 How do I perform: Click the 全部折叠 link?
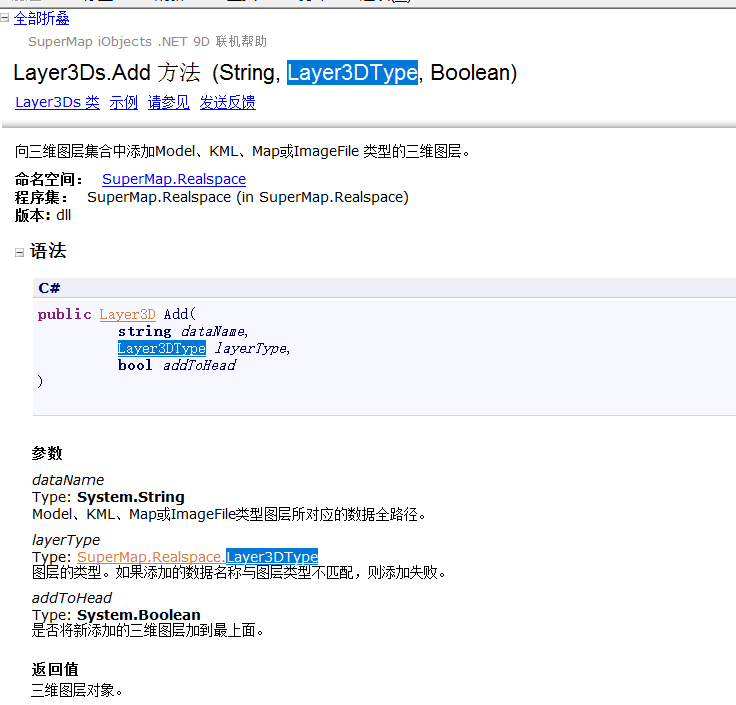pyautogui.click(x=41, y=18)
